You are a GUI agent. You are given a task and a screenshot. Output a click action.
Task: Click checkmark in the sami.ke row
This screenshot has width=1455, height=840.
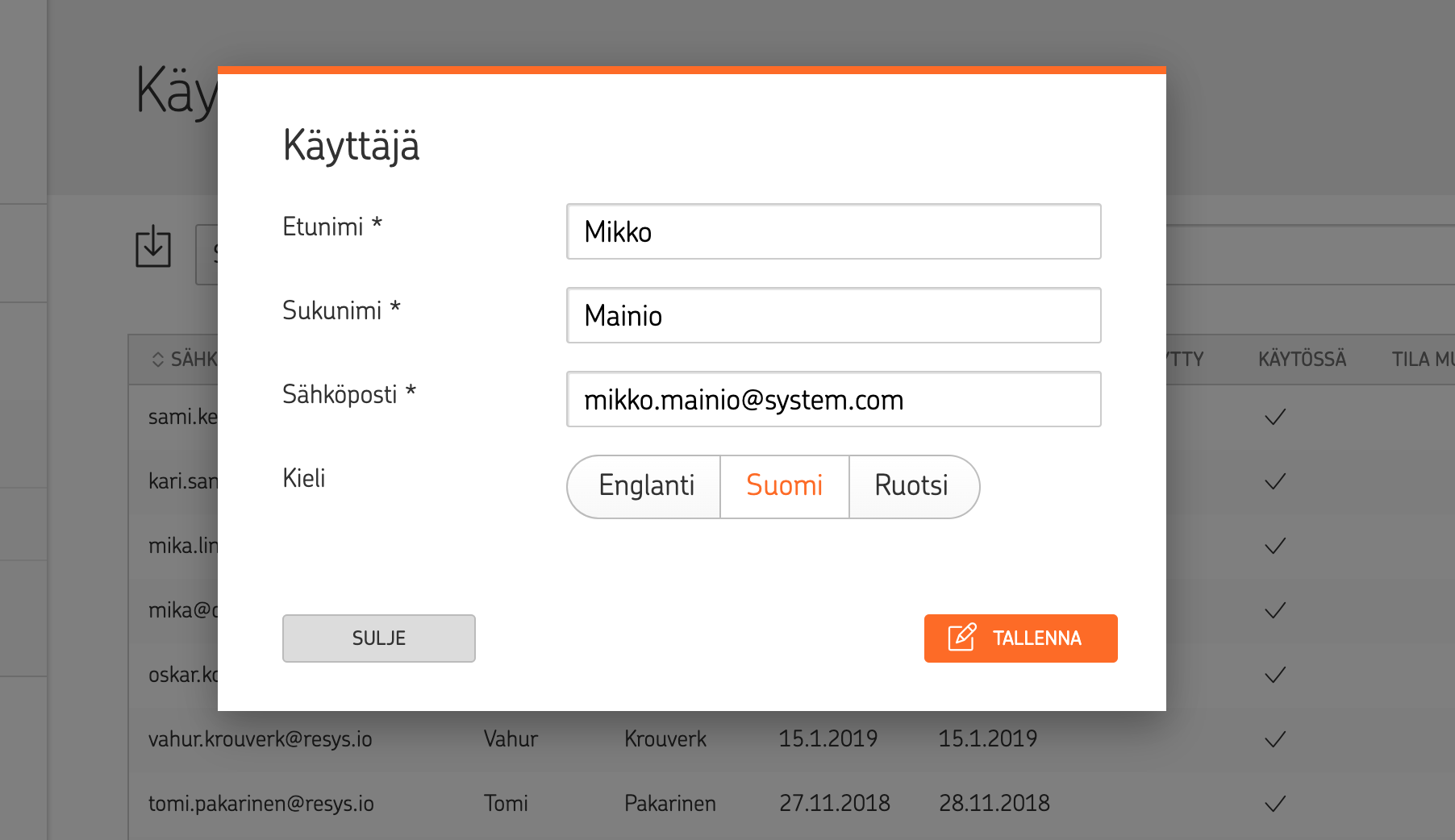(x=1275, y=417)
